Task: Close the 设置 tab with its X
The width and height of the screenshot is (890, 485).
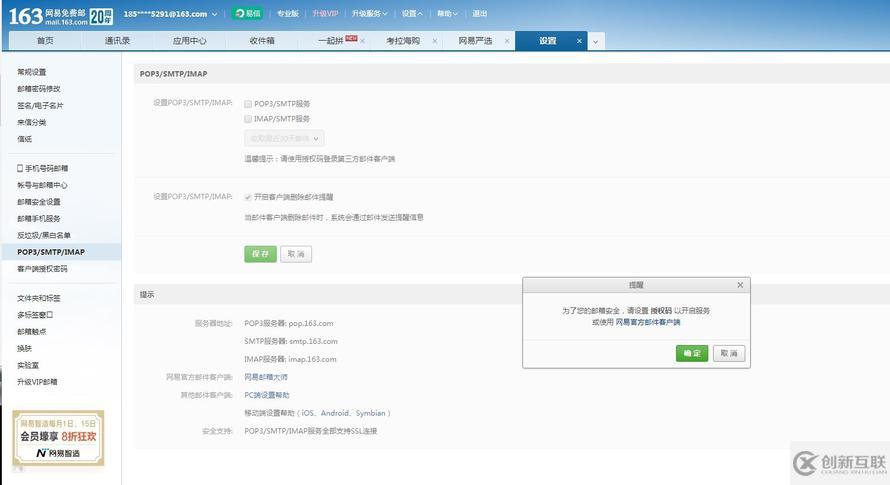Action: pyautogui.click(x=579, y=41)
